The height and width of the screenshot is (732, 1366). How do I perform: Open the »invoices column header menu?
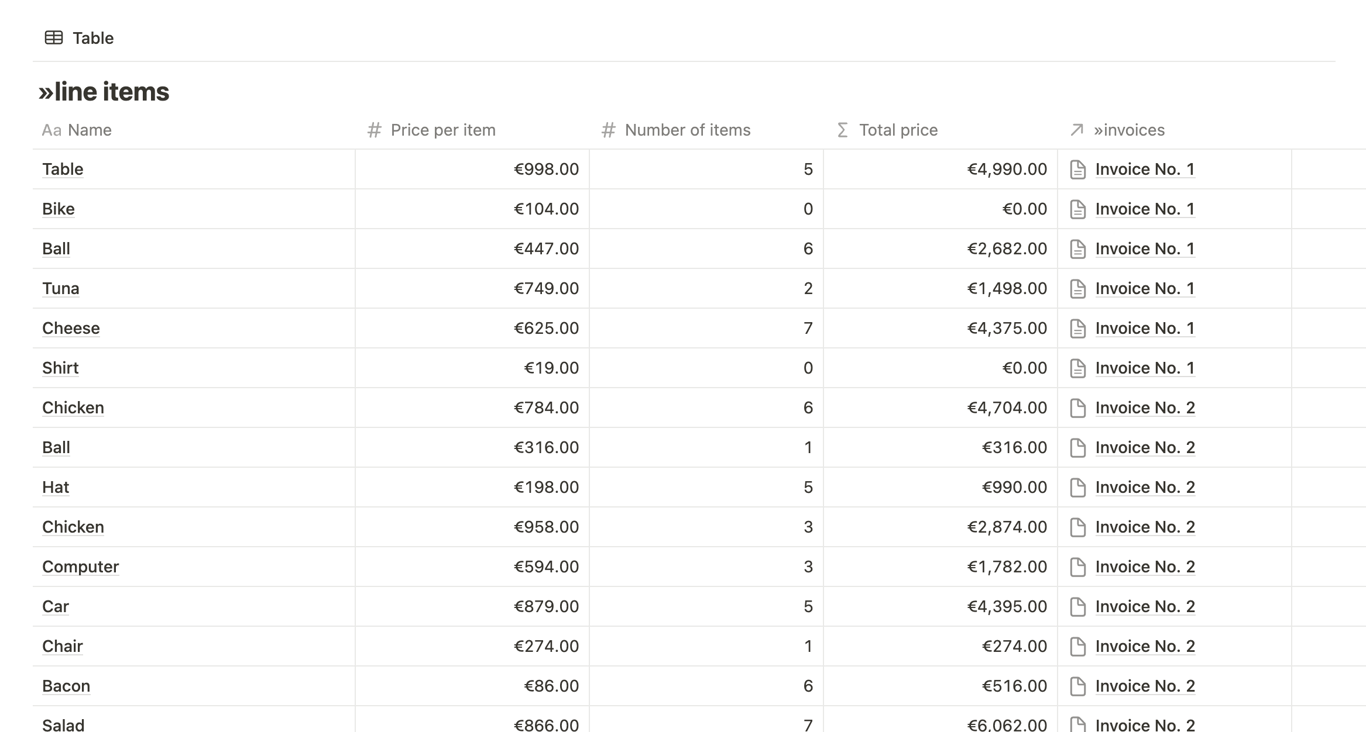click(x=1129, y=130)
